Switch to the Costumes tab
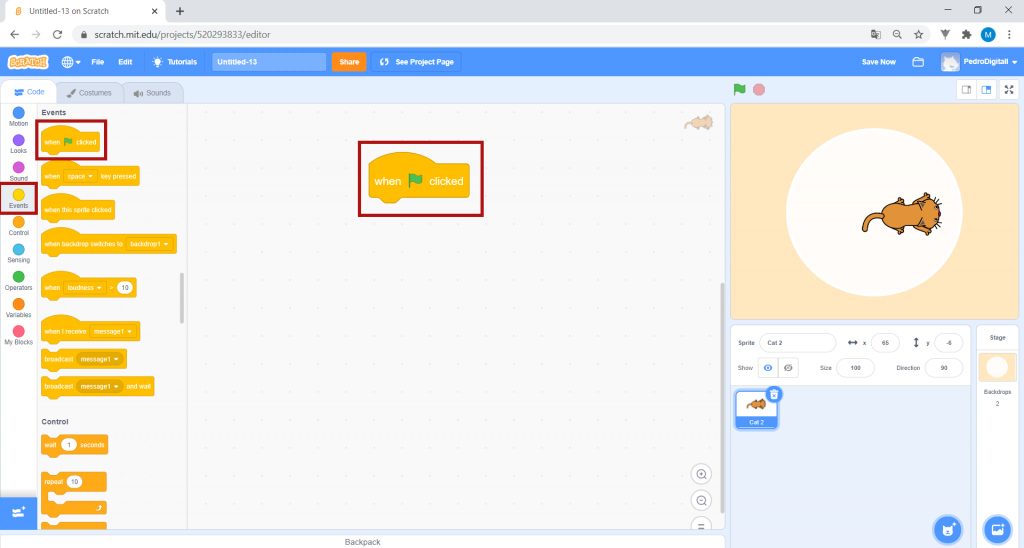This screenshot has width=1024, height=548. coord(89,93)
